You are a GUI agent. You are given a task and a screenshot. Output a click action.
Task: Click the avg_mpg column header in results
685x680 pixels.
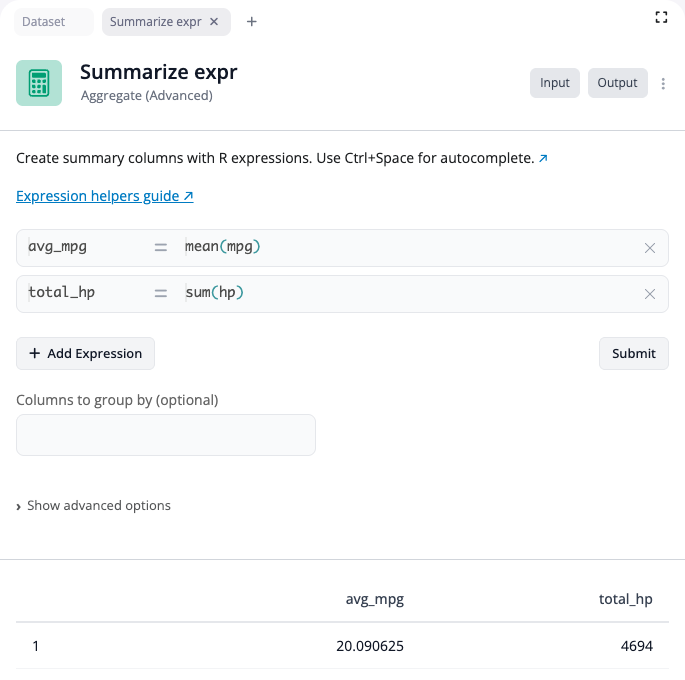click(x=374, y=599)
